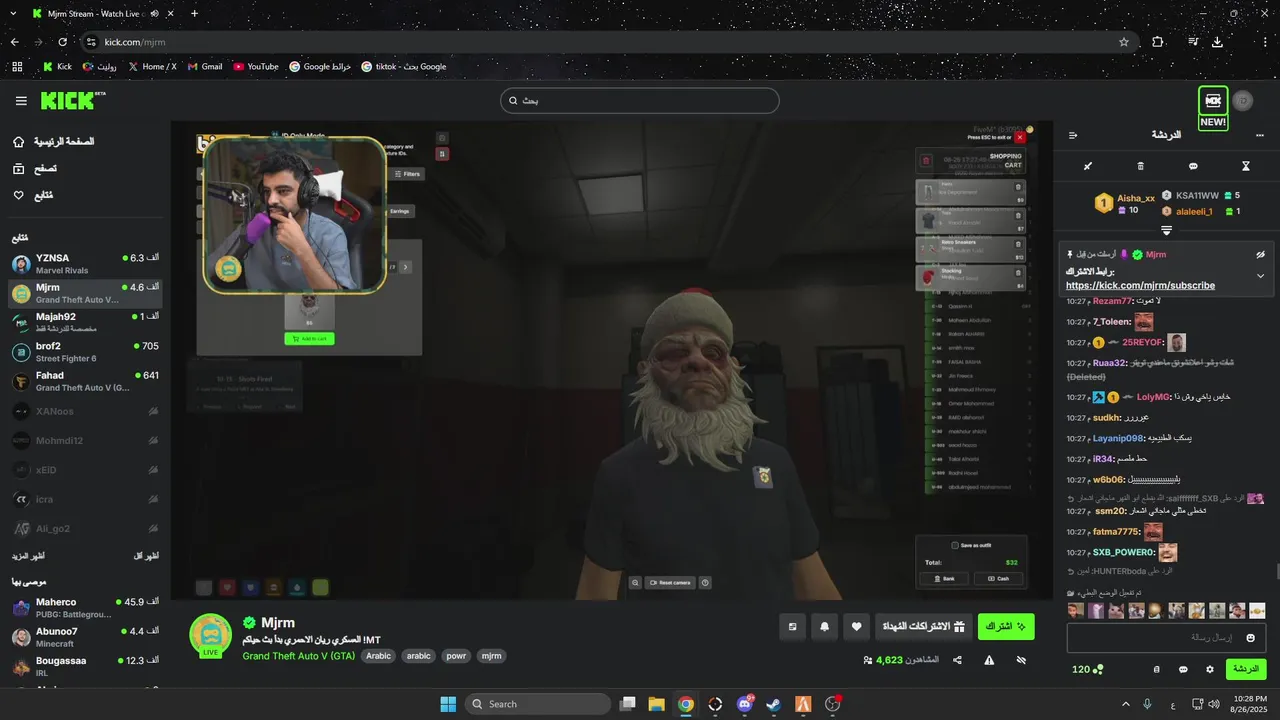Open the kick.com/mjrm/subscribe link
1280x720 pixels.
1140,286
